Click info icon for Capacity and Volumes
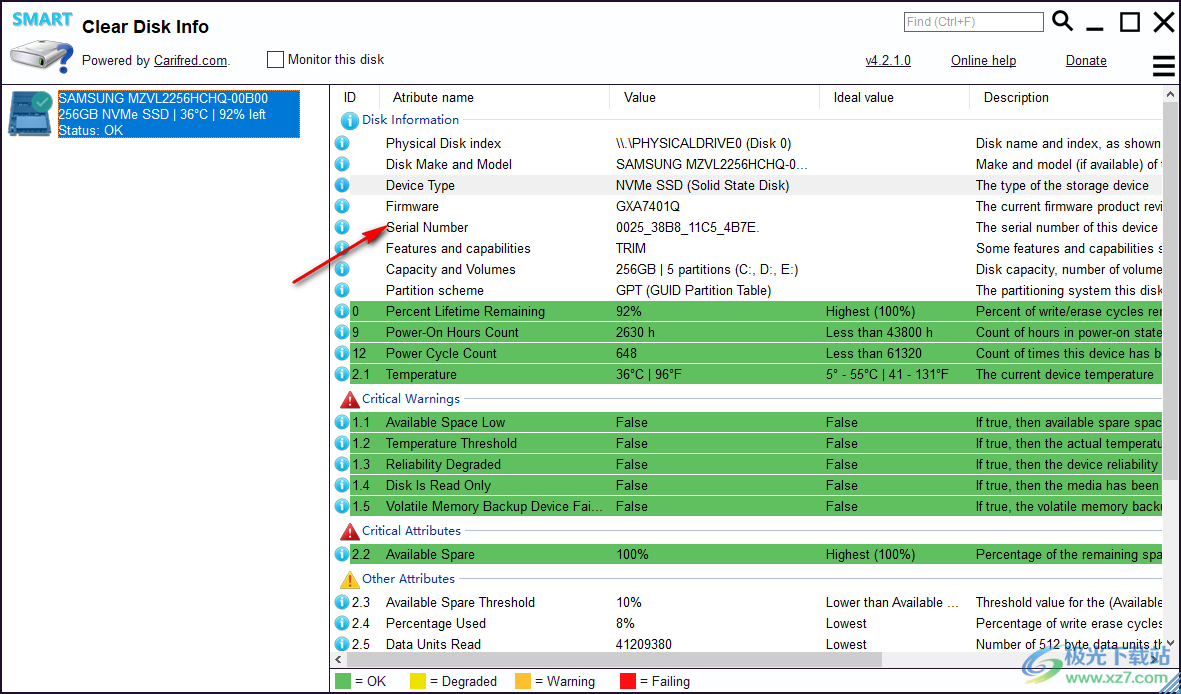Image resolution: width=1181 pixels, height=694 pixels. coord(342,270)
